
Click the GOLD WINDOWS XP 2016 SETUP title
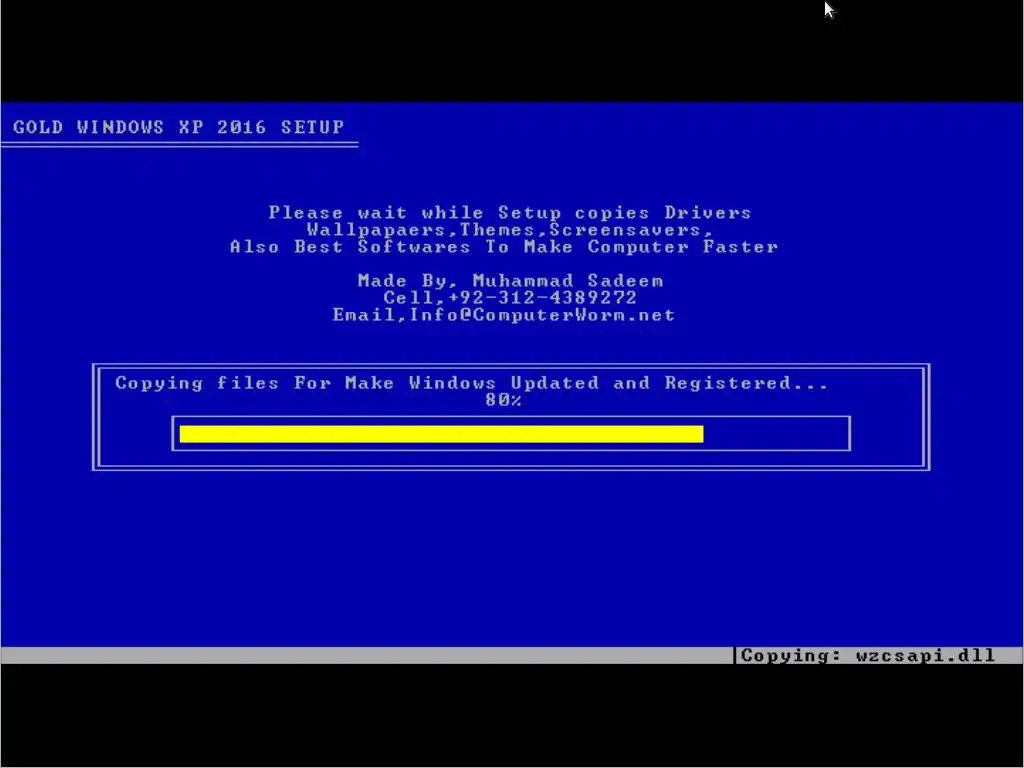click(x=178, y=127)
